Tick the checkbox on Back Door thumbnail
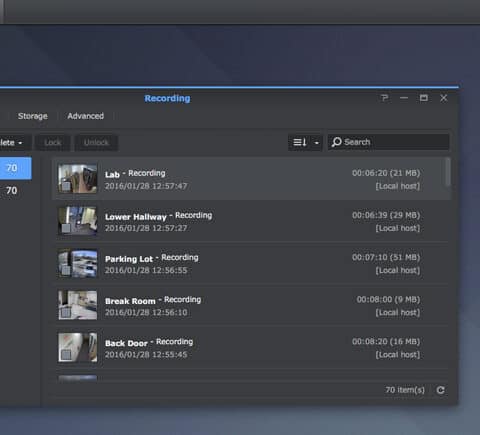480x435 pixels. point(66,355)
